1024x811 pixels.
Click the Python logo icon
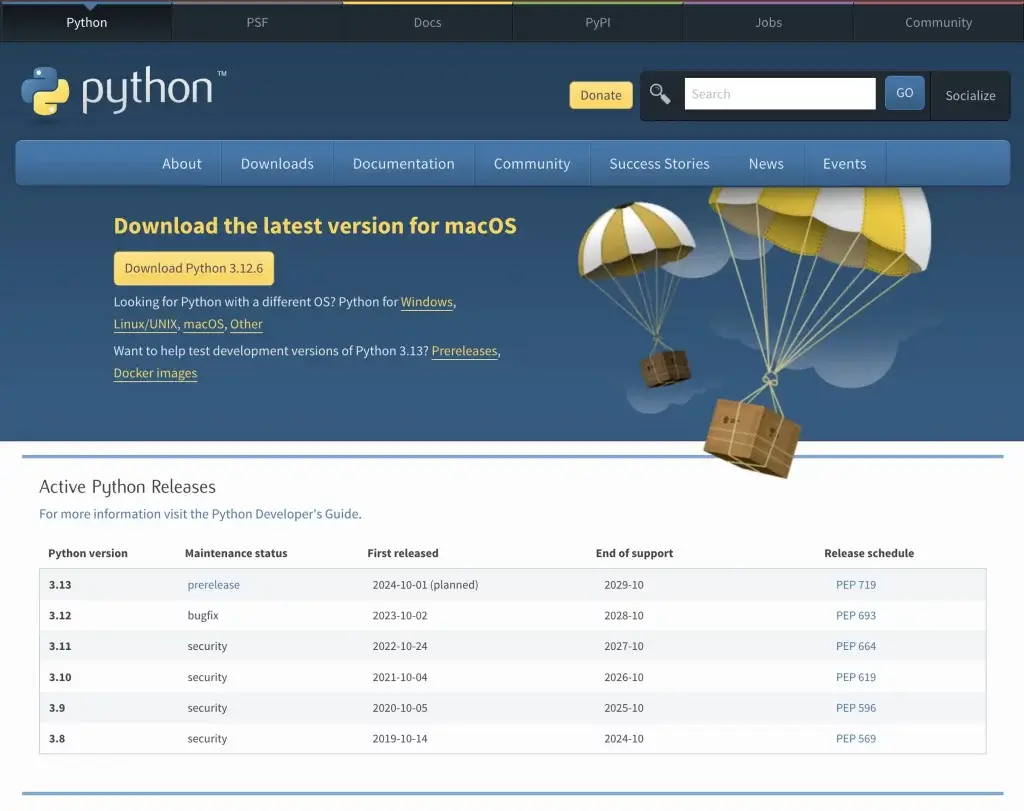[x=44, y=91]
